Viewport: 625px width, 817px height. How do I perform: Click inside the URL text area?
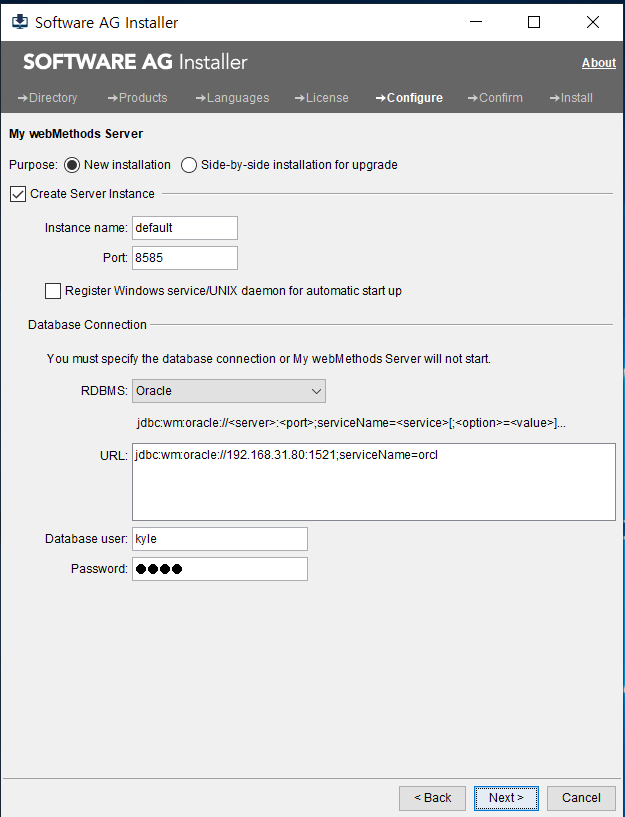(x=374, y=482)
